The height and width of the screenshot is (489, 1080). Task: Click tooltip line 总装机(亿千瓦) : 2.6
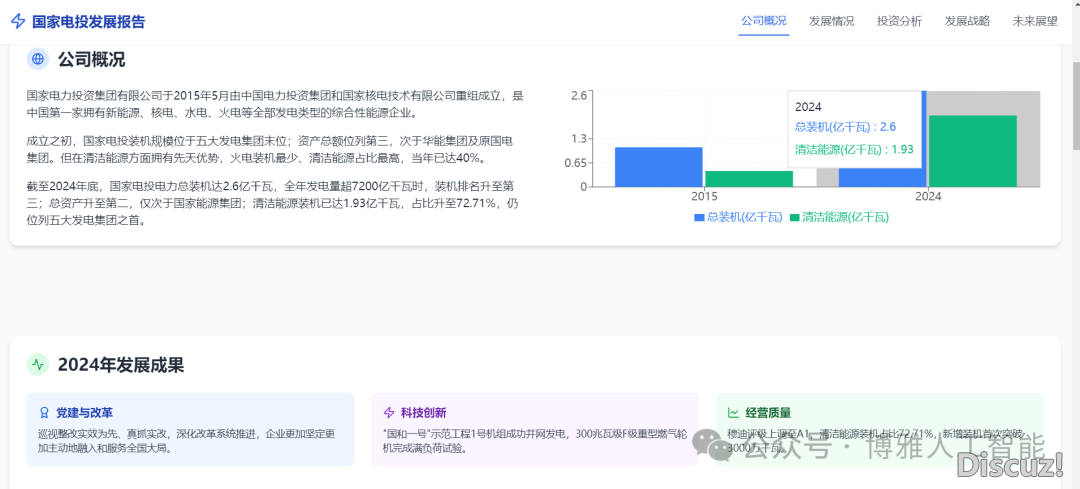coord(845,127)
